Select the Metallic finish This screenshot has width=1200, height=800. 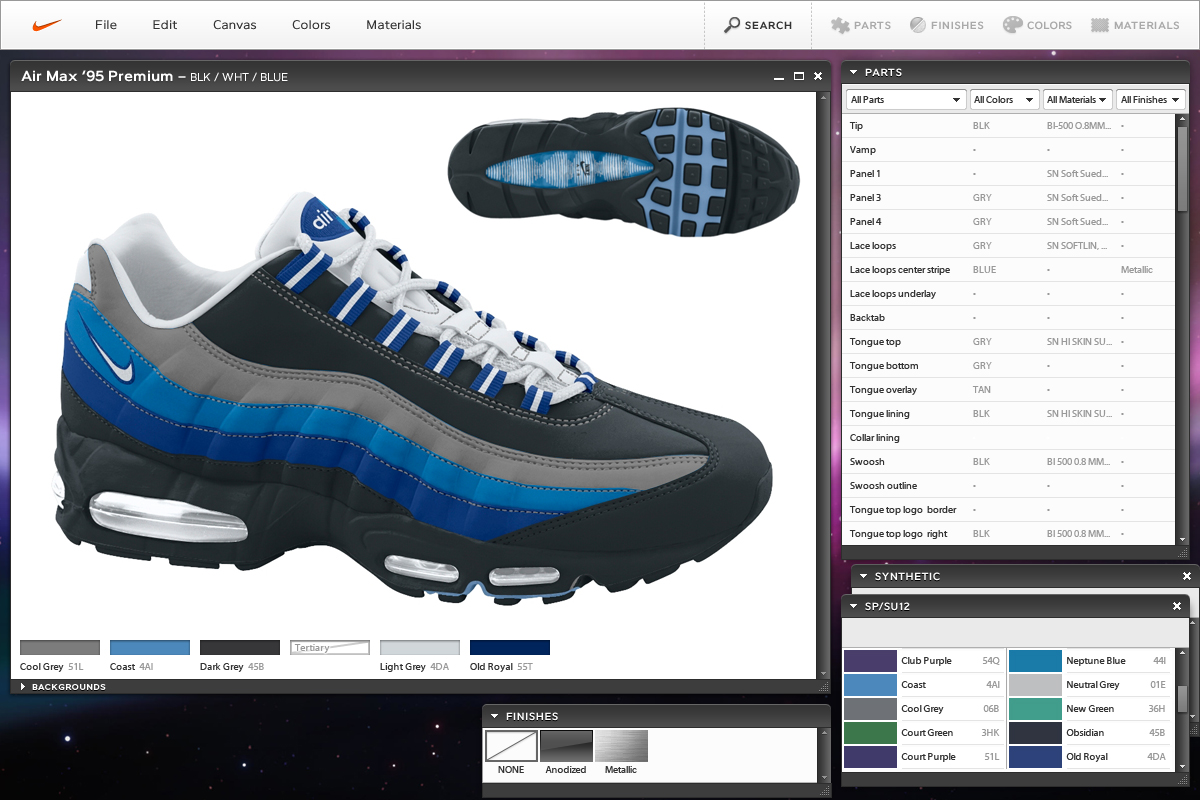point(621,746)
